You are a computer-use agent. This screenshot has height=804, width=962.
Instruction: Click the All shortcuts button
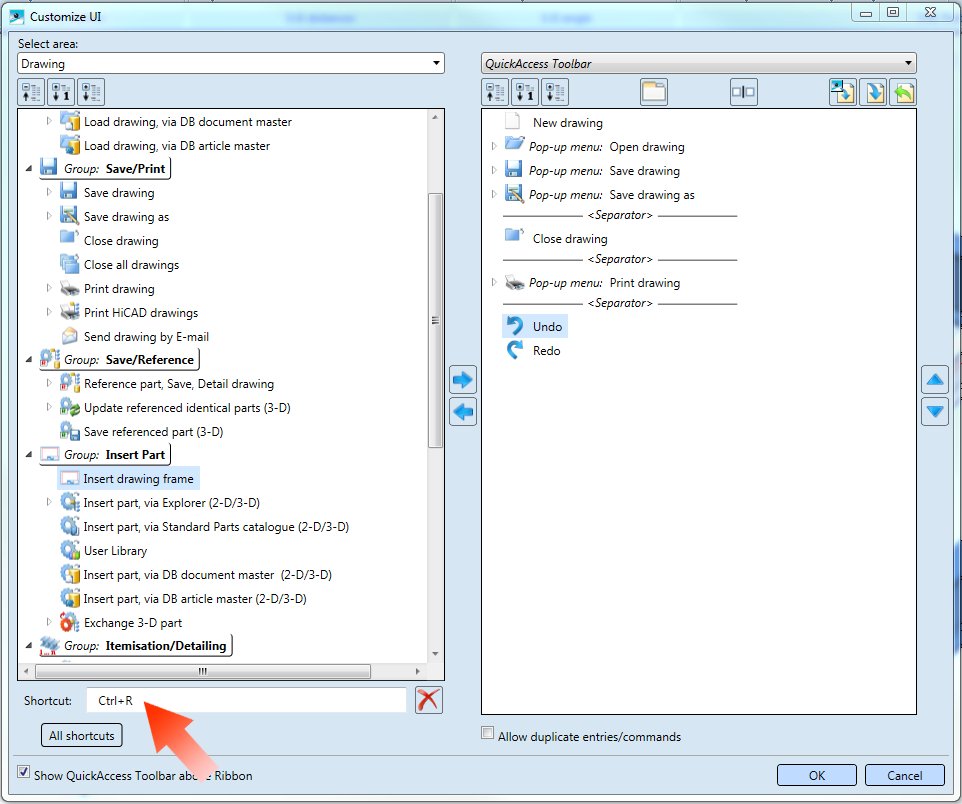82,735
